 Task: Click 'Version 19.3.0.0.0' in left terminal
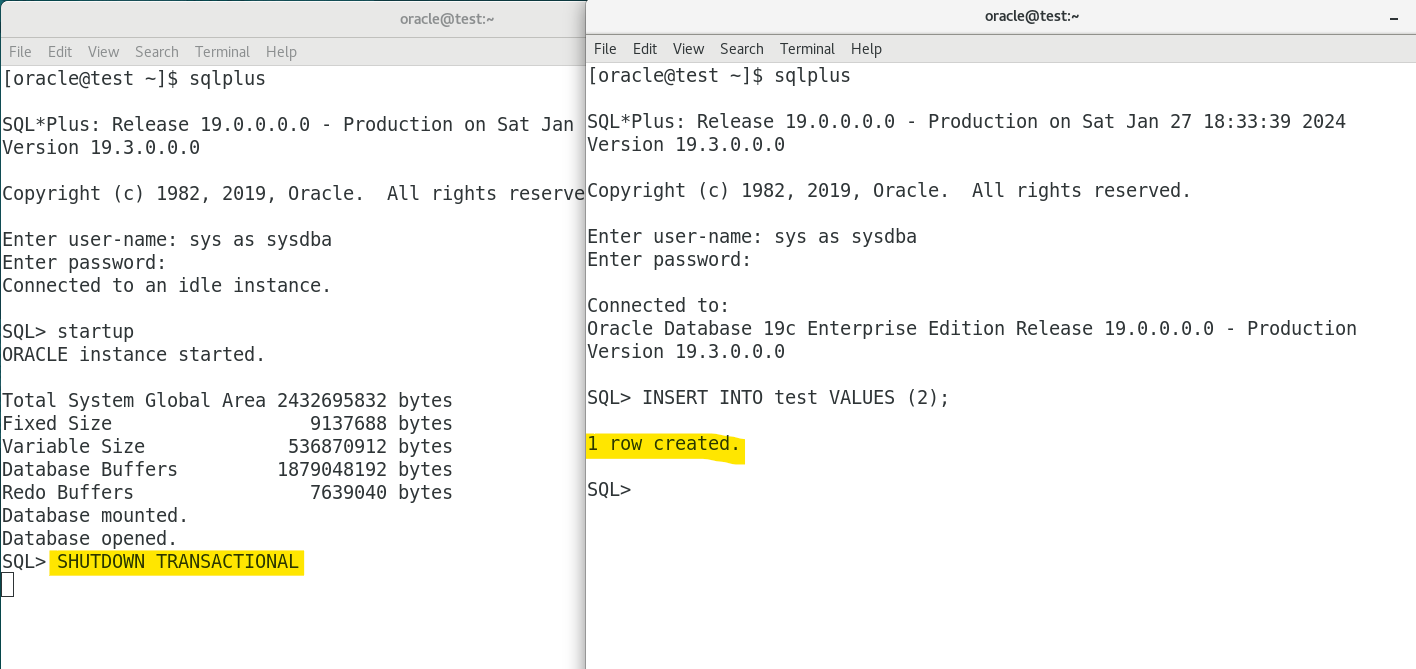tap(101, 148)
